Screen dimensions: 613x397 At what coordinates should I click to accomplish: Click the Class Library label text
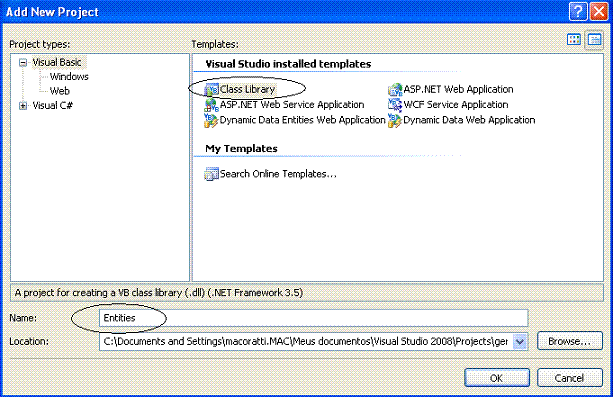(x=248, y=90)
